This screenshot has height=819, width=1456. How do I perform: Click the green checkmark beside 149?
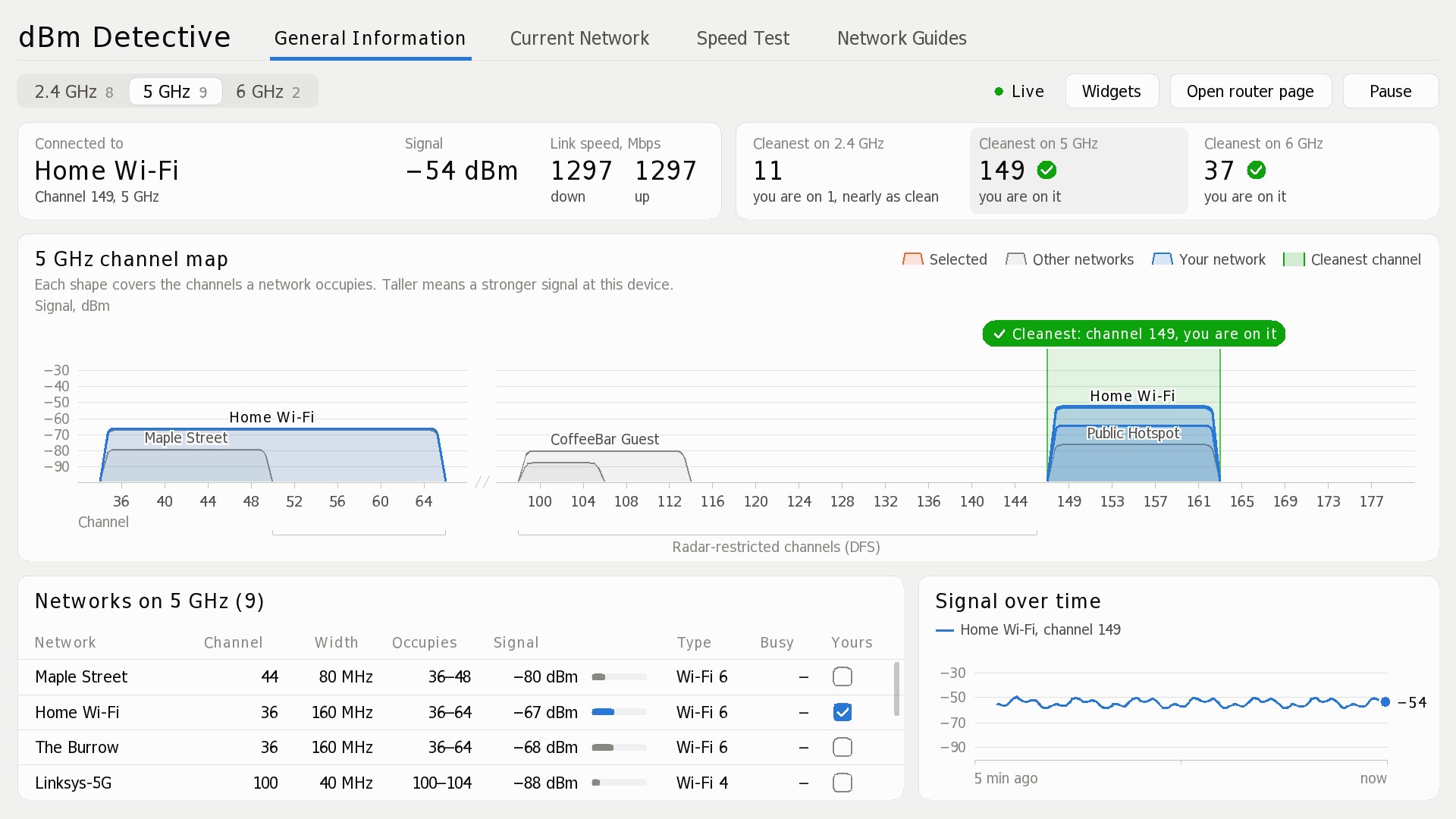coord(1047,170)
